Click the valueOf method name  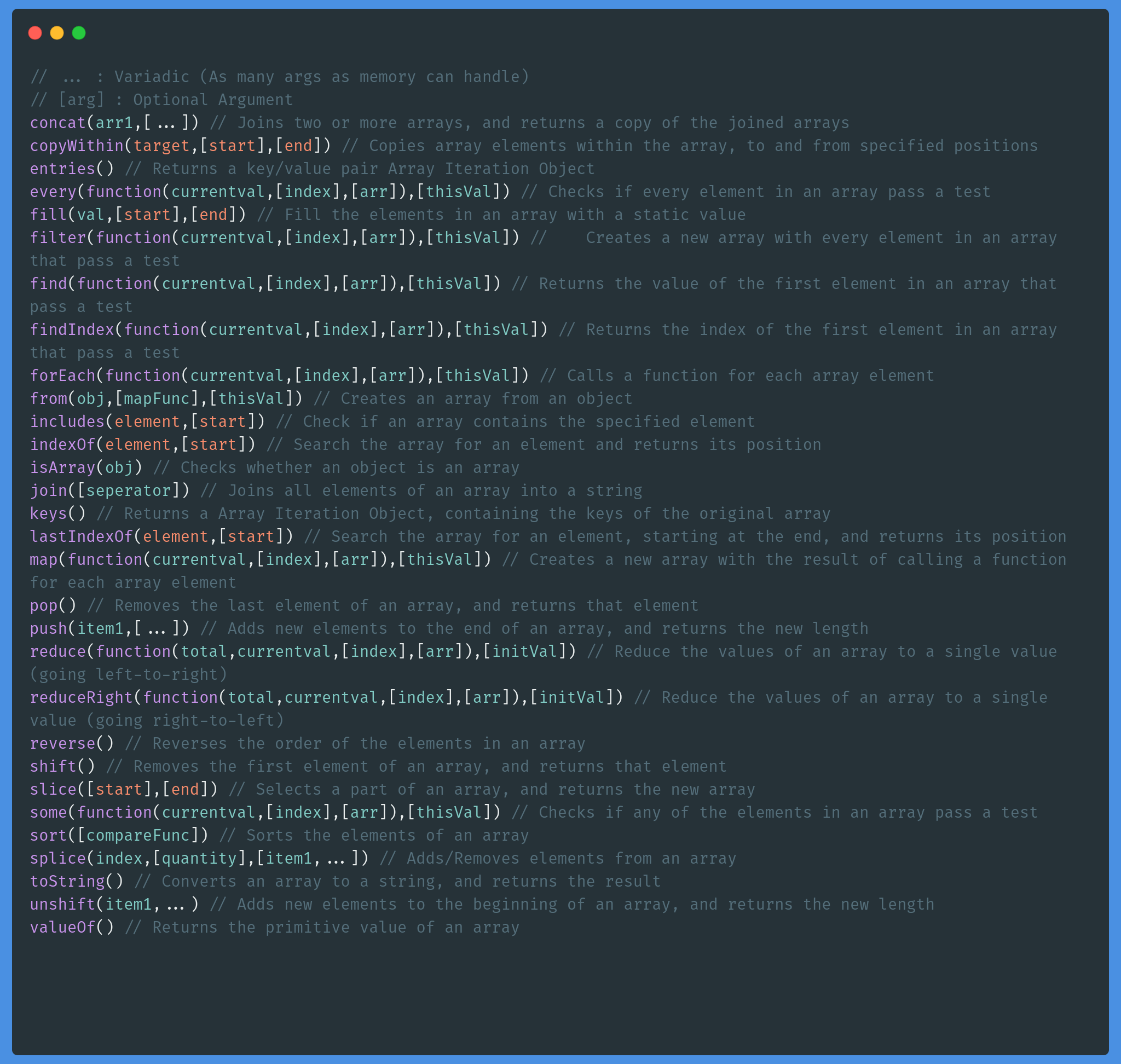(x=62, y=927)
